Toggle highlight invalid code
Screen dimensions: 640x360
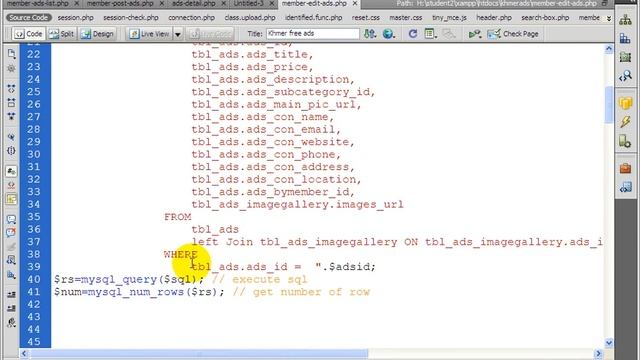click(11, 185)
